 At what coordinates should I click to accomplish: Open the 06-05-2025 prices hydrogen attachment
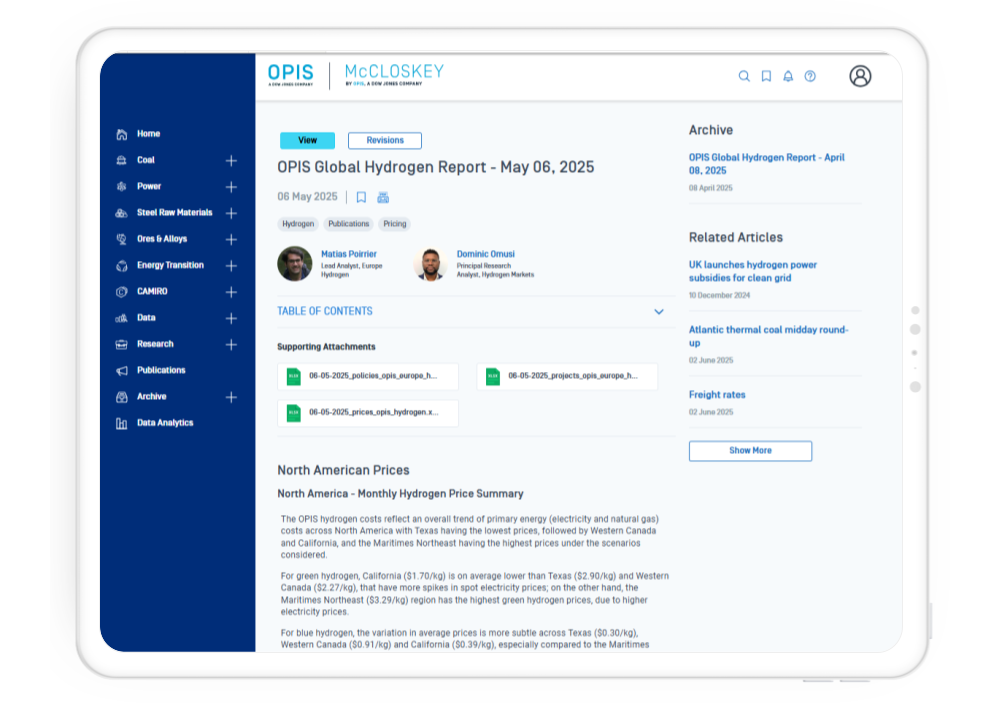coord(368,412)
